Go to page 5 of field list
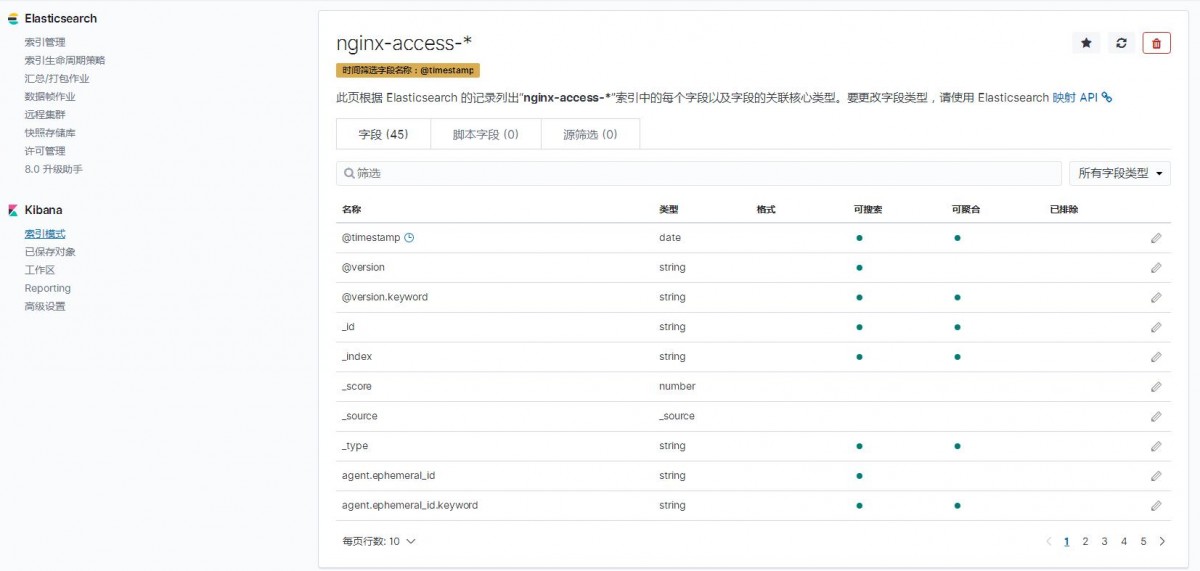This screenshot has height=571, width=1200. pyautogui.click(x=1143, y=541)
